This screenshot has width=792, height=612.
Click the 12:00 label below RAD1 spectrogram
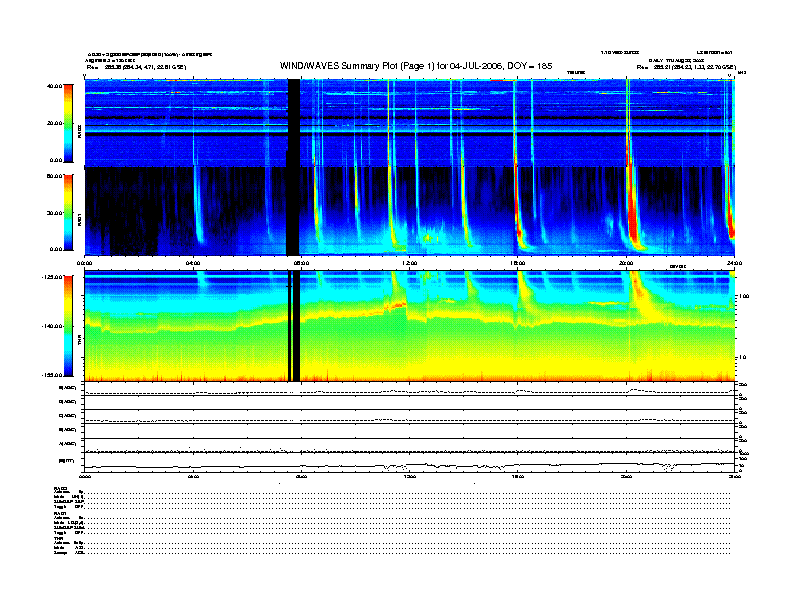click(x=410, y=263)
